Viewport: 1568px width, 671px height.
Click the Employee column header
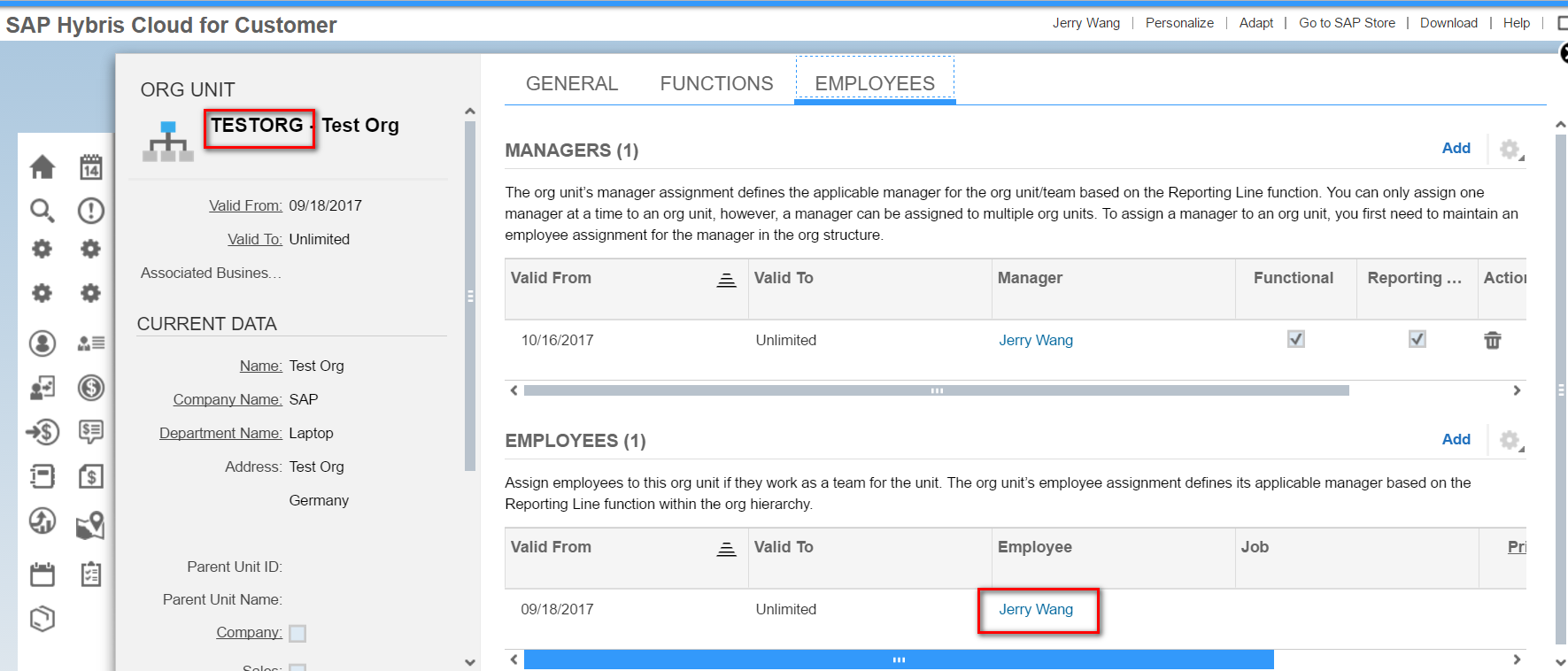[1114, 558]
